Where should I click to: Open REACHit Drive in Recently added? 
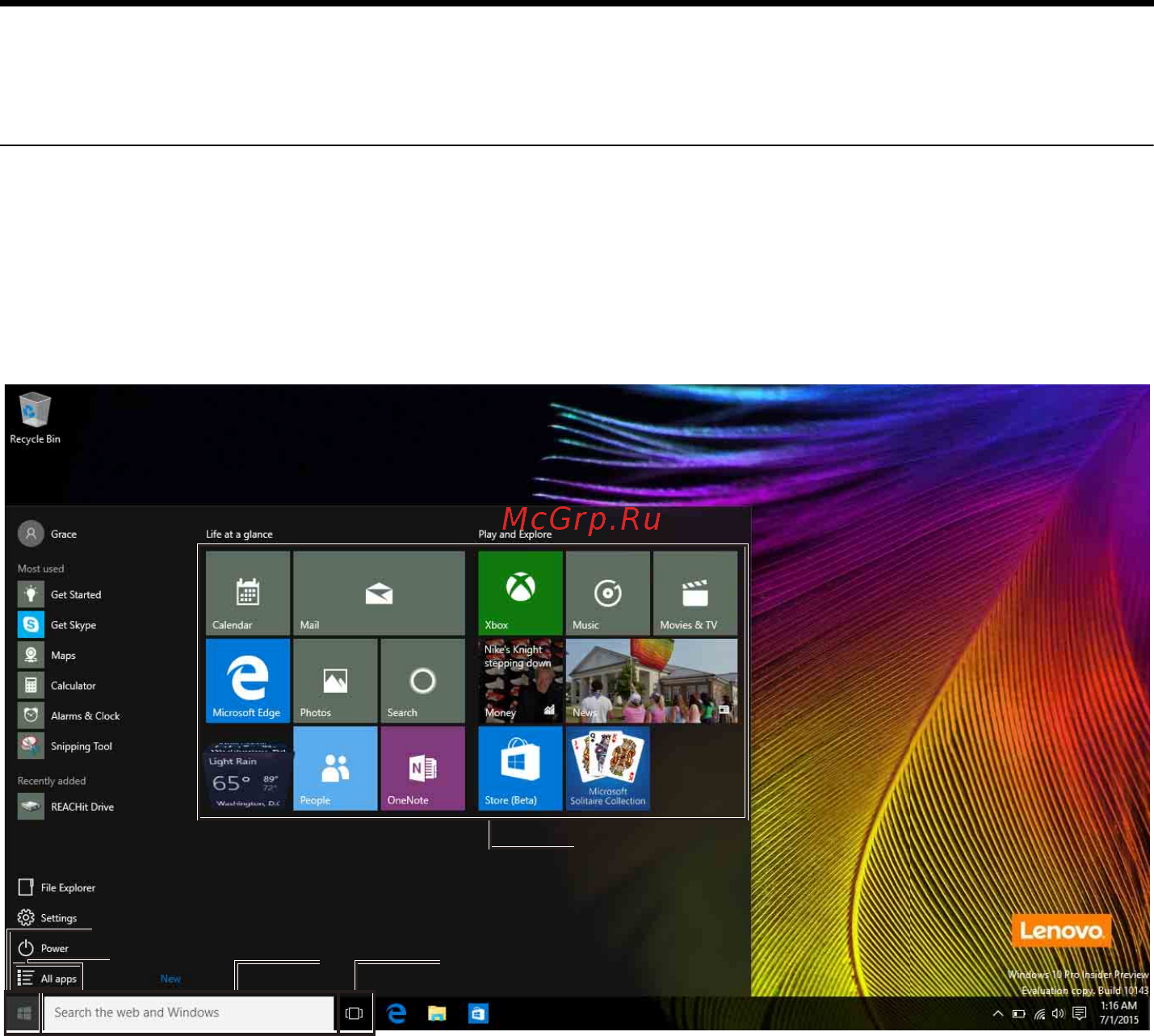(x=65, y=807)
